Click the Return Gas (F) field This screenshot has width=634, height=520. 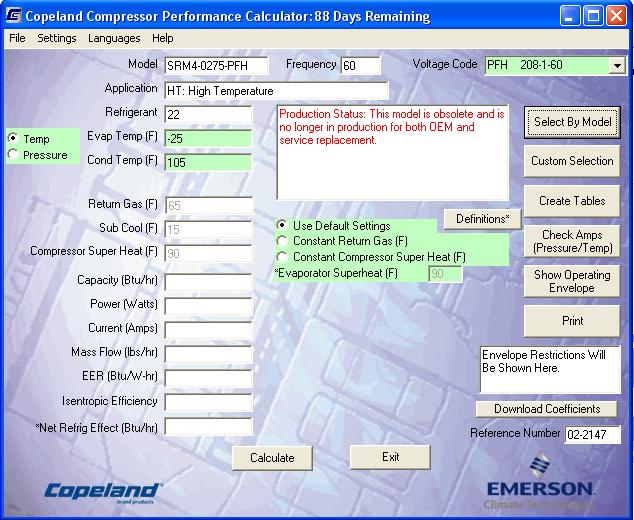pos(209,206)
